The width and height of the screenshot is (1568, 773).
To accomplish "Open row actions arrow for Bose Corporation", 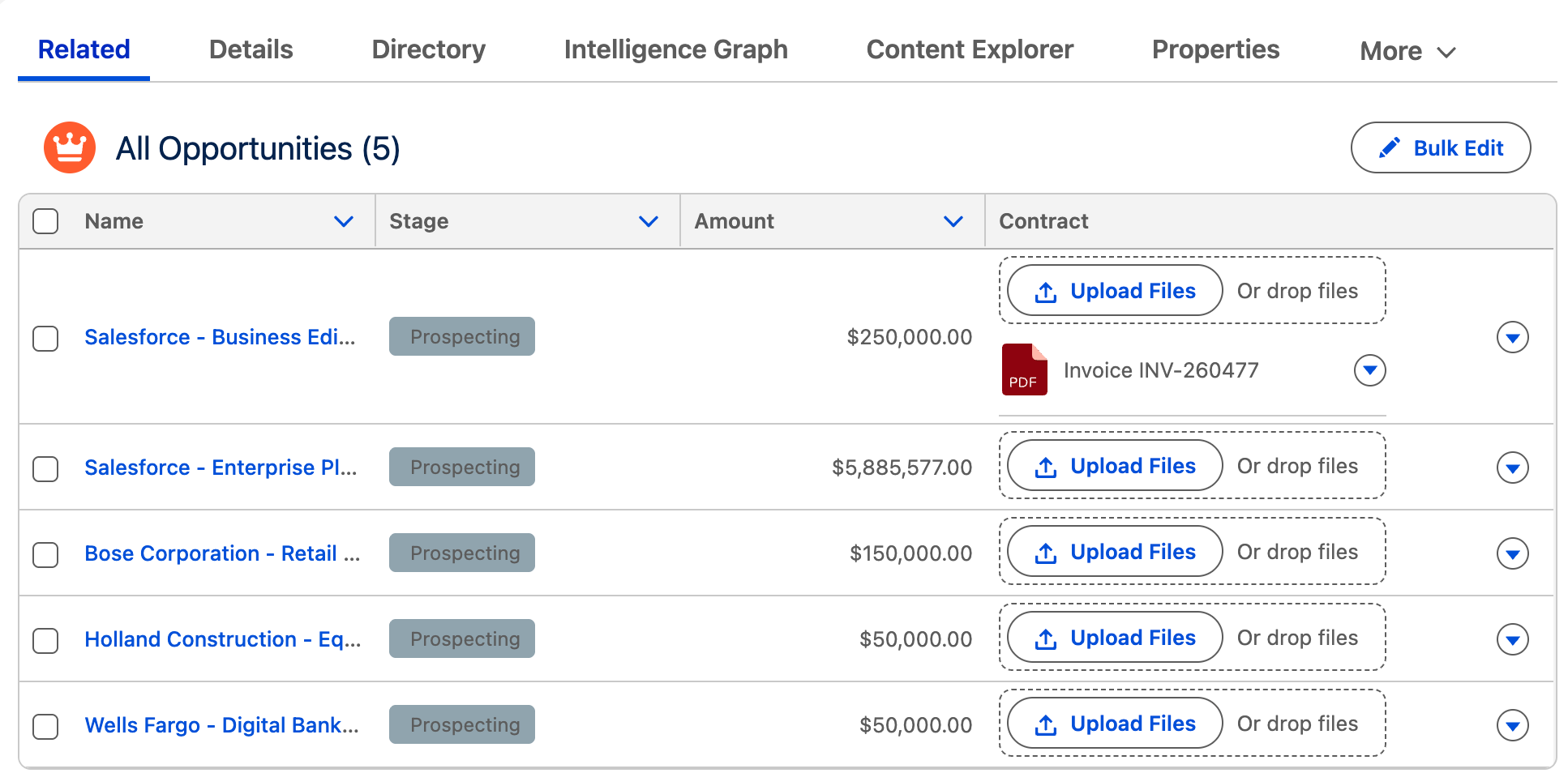I will [x=1513, y=553].
